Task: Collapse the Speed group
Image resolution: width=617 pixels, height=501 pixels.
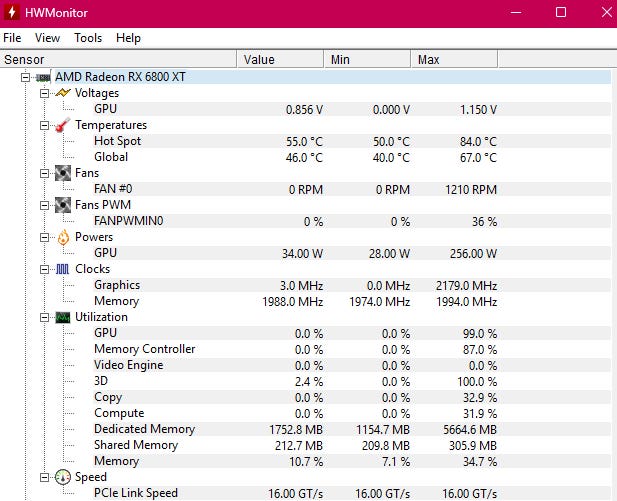Action: pos(44,477)
